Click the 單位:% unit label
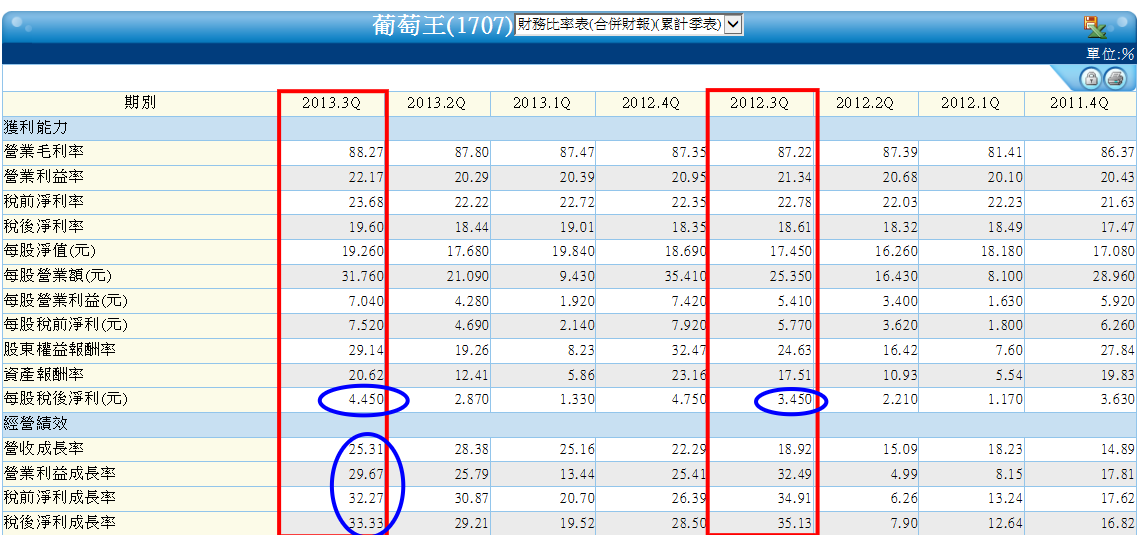Image resolution: width=1139 pixels, height=535 pixels. (1110, 54)
